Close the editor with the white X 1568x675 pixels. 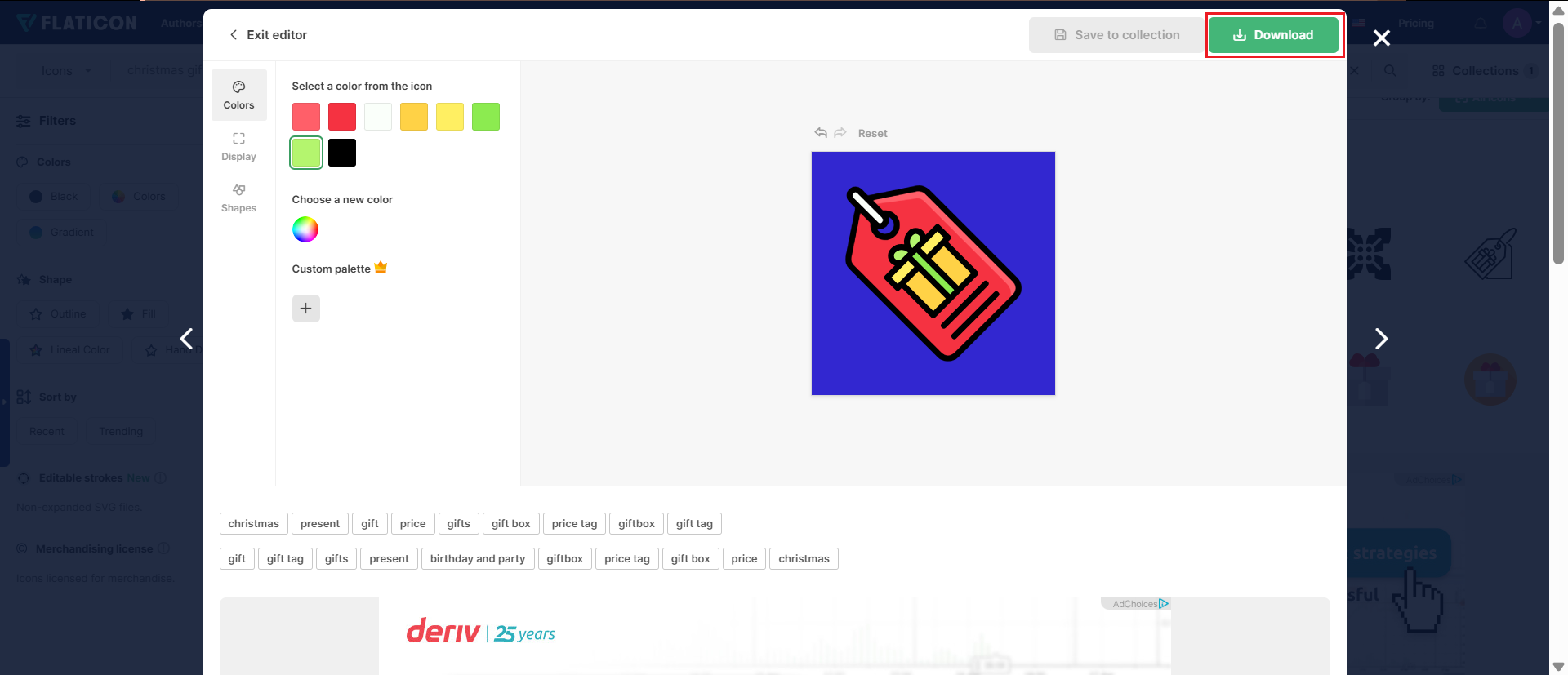(1382, 38)
